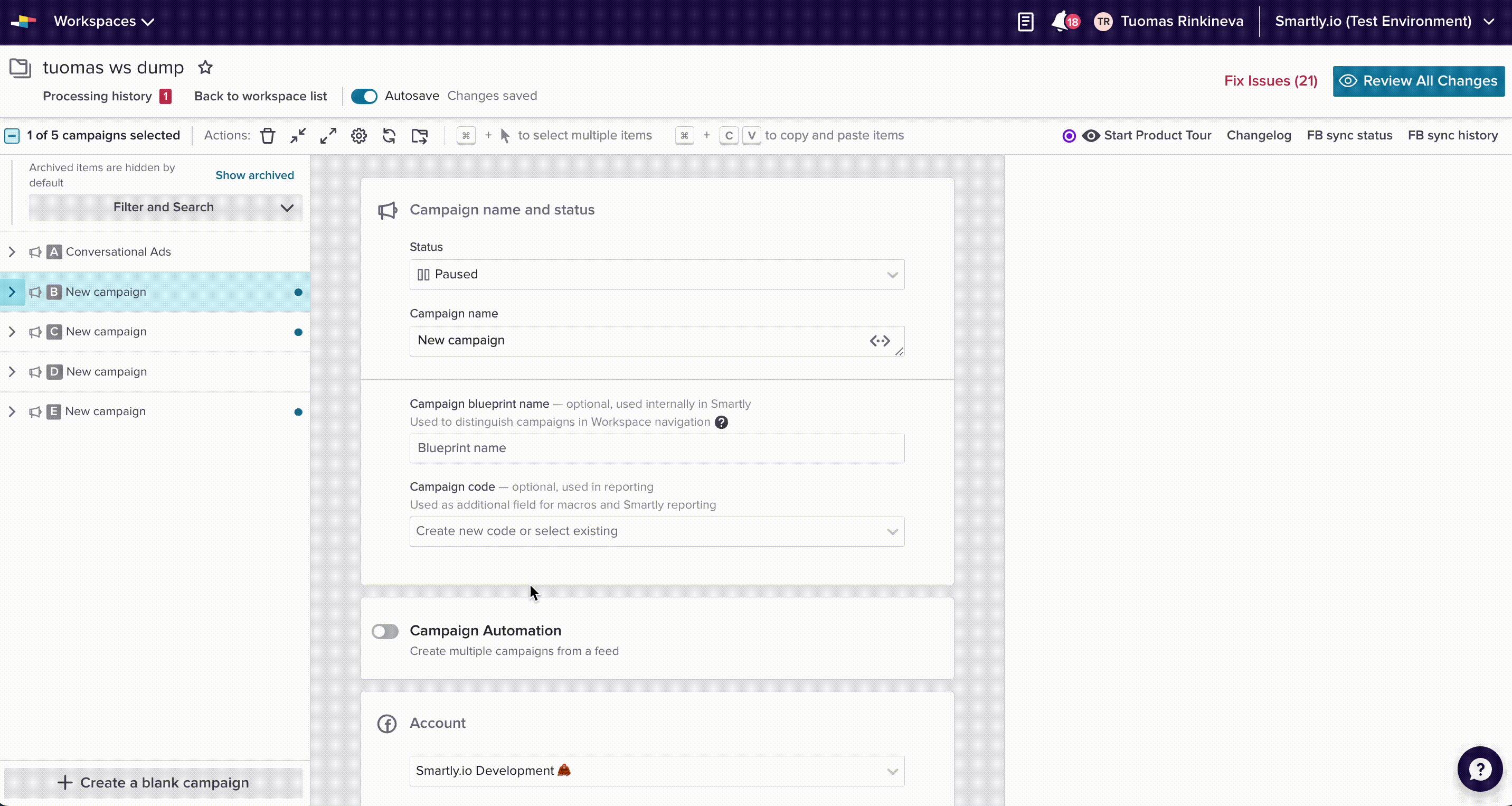Click the campaign settings gear icon

point(358,135)
